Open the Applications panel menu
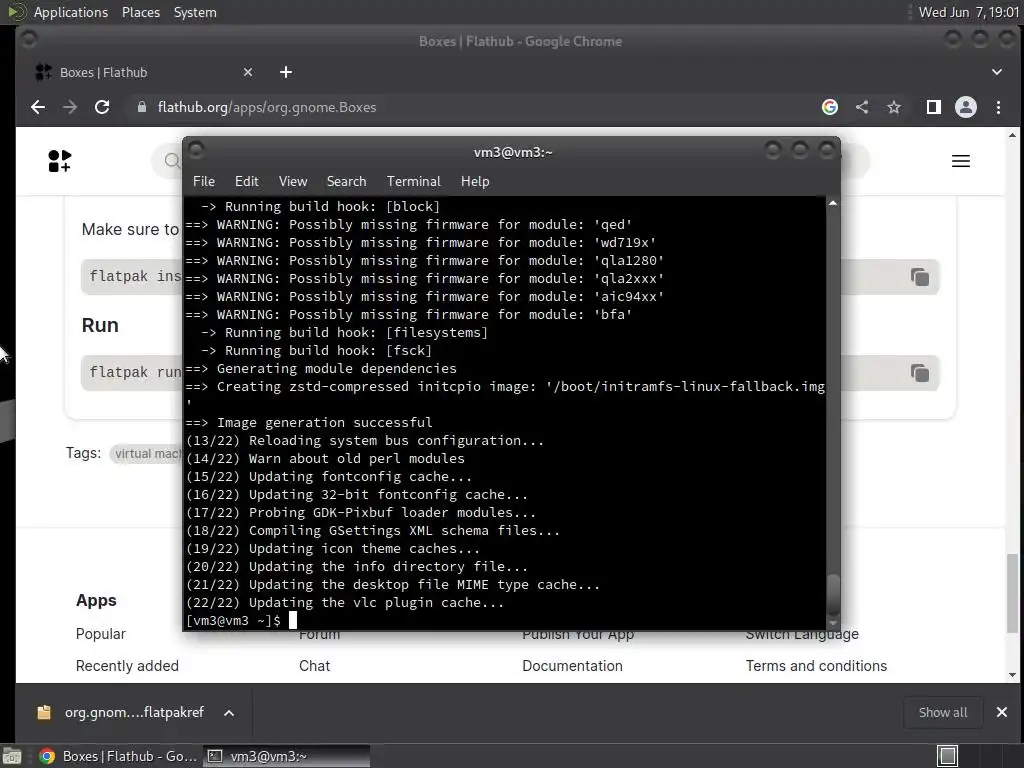Screen dimensions: 1024x768 (x=71, y=12)
